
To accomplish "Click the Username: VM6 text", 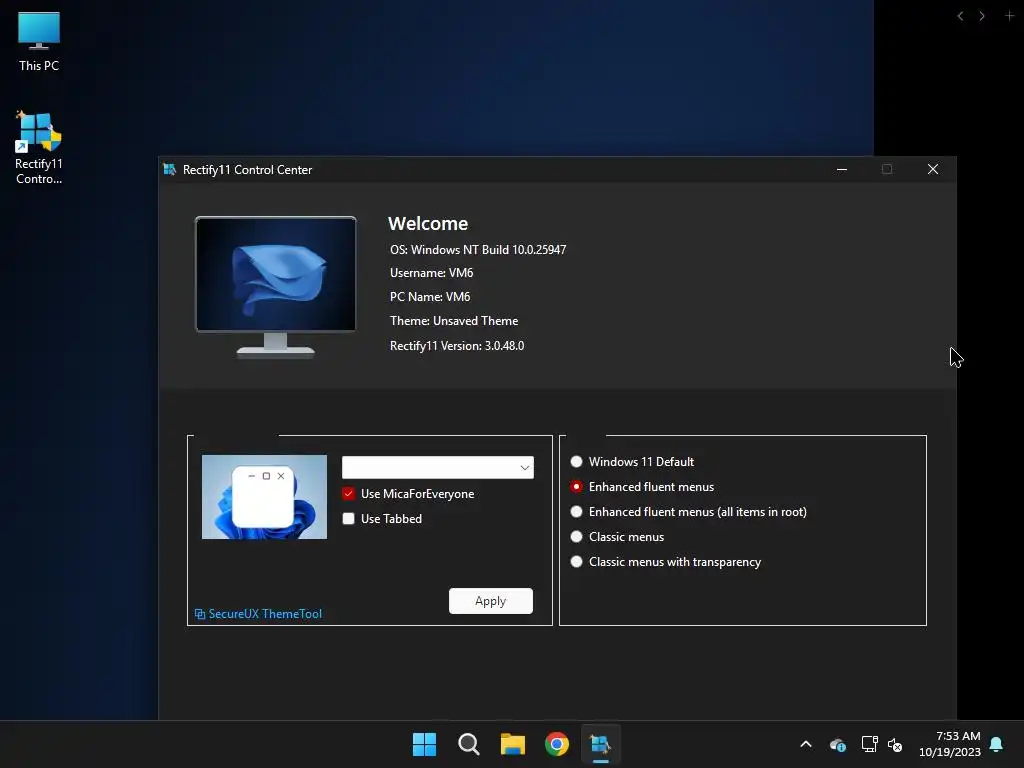I will click(x=432, y=273).
